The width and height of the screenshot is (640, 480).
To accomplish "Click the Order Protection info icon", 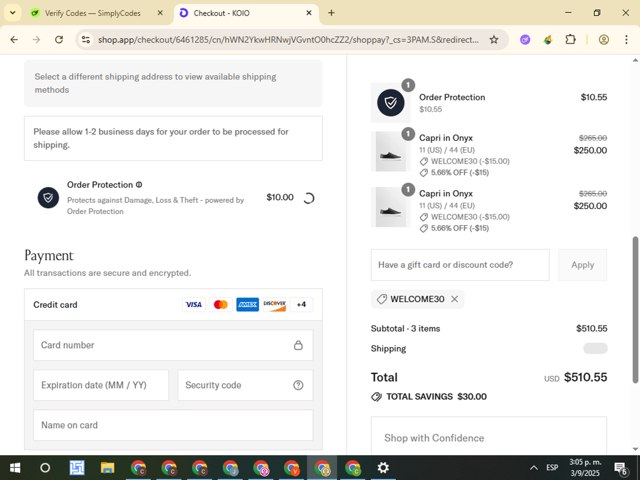I will pos(139,185).
